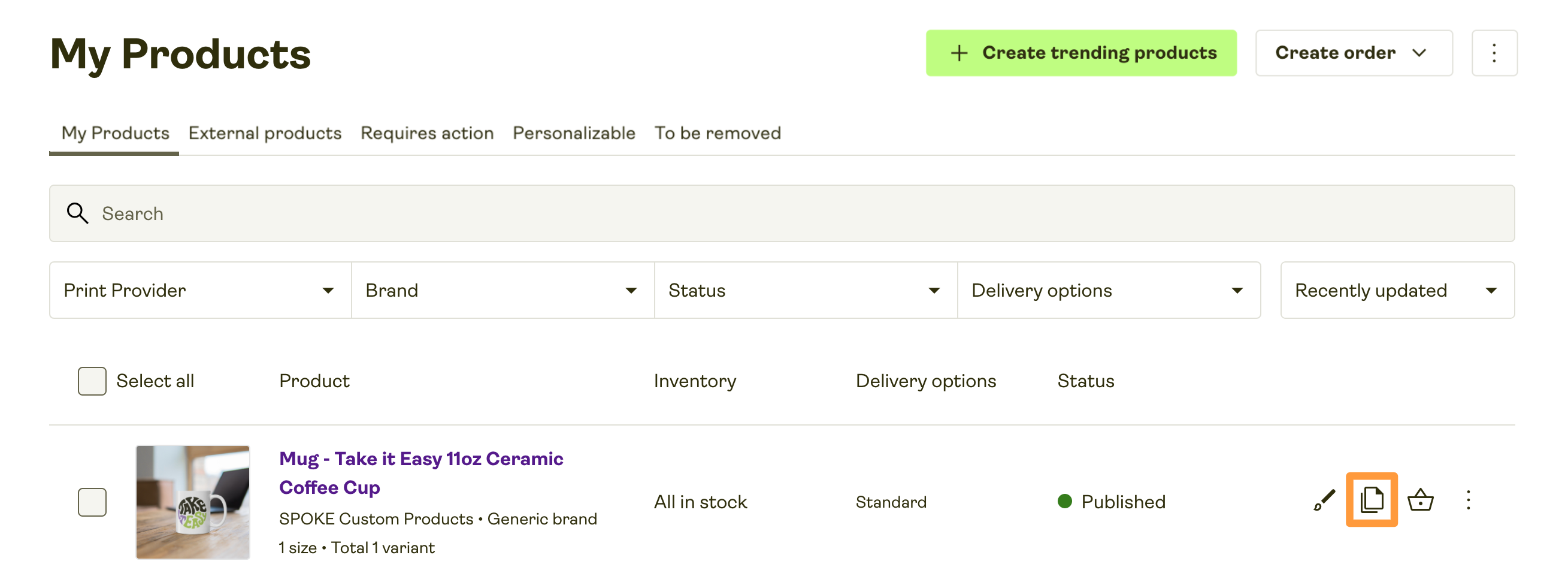Open the three-dot menu on the mug row

(1468, 501)
